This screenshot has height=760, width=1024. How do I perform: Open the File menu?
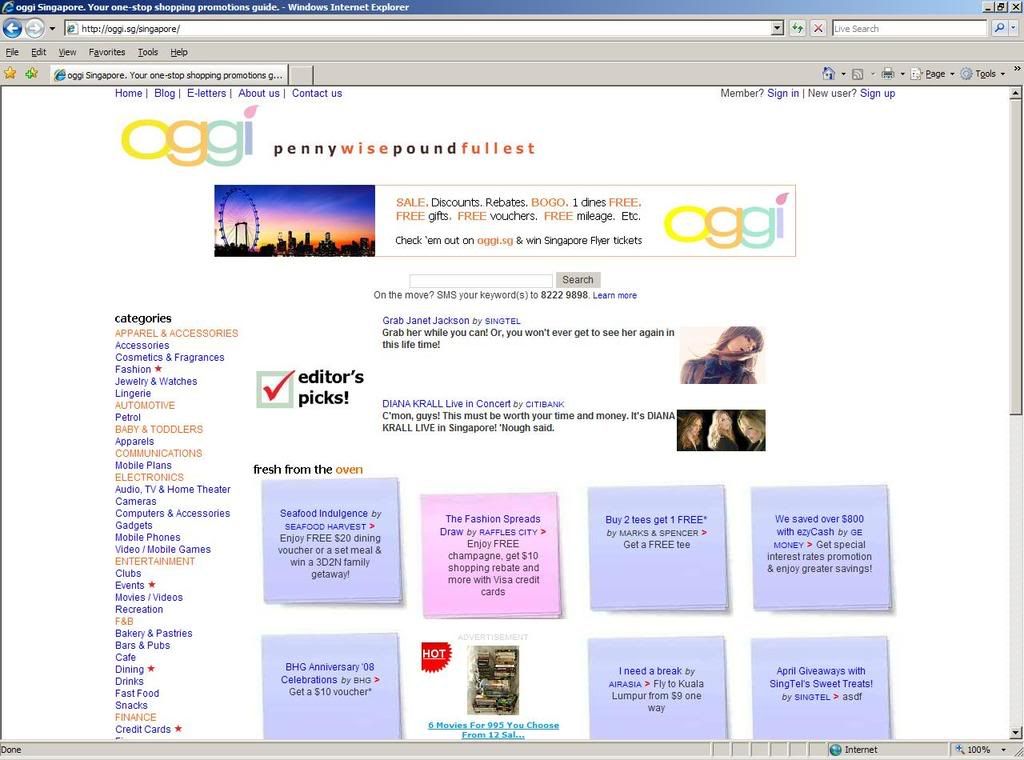[x=12, y=52]
